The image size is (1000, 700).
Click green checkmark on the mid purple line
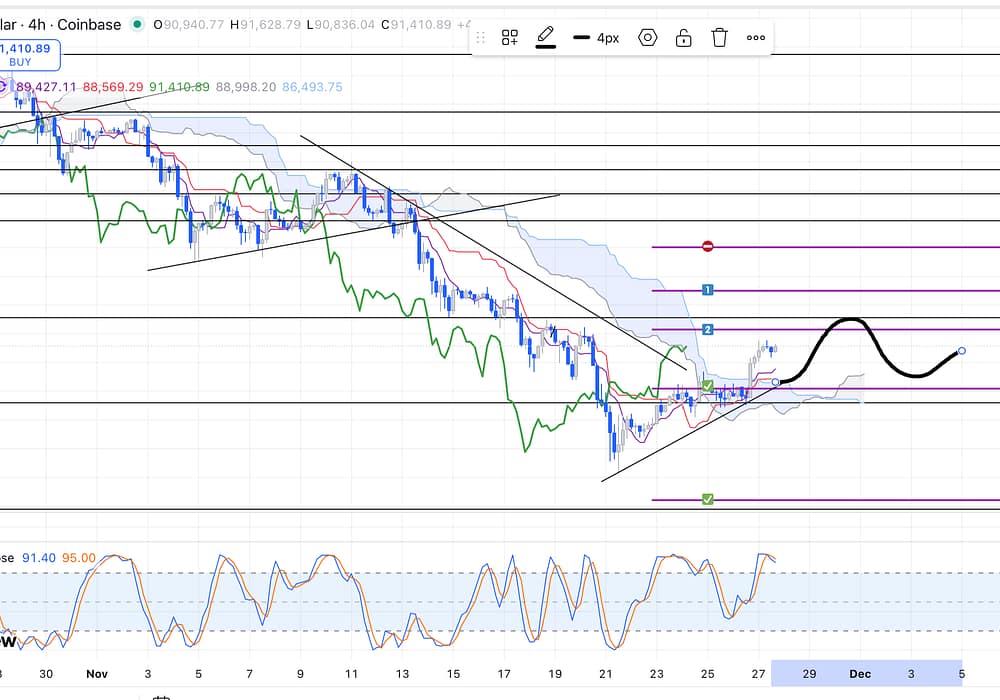[x=708, y=386]
